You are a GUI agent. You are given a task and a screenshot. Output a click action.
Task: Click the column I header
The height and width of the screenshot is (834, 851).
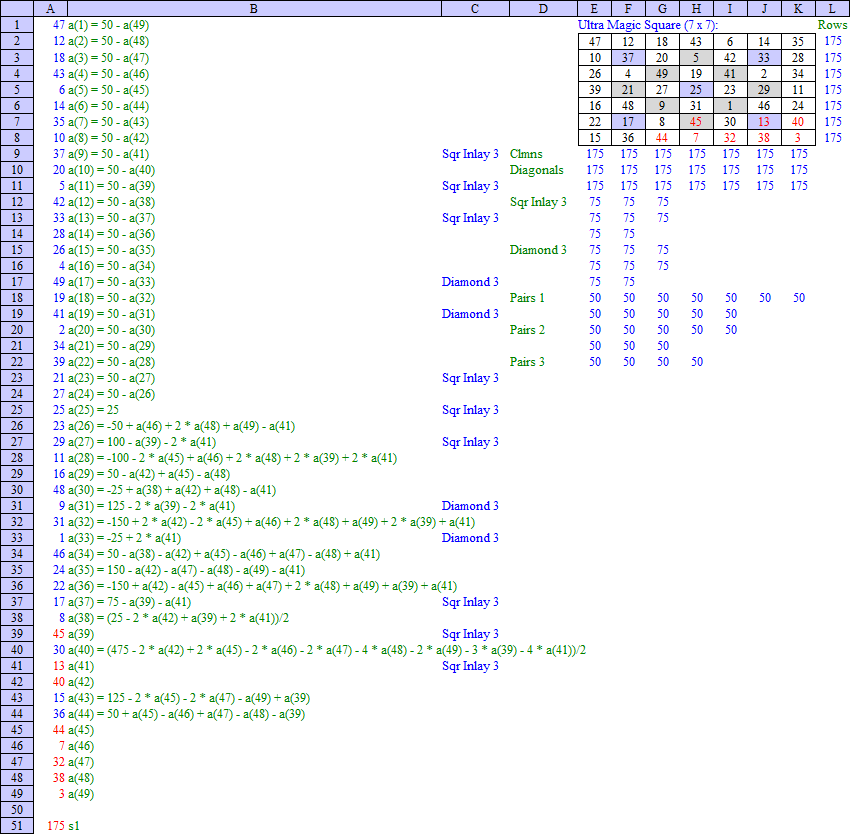click(x=730, y=8)
